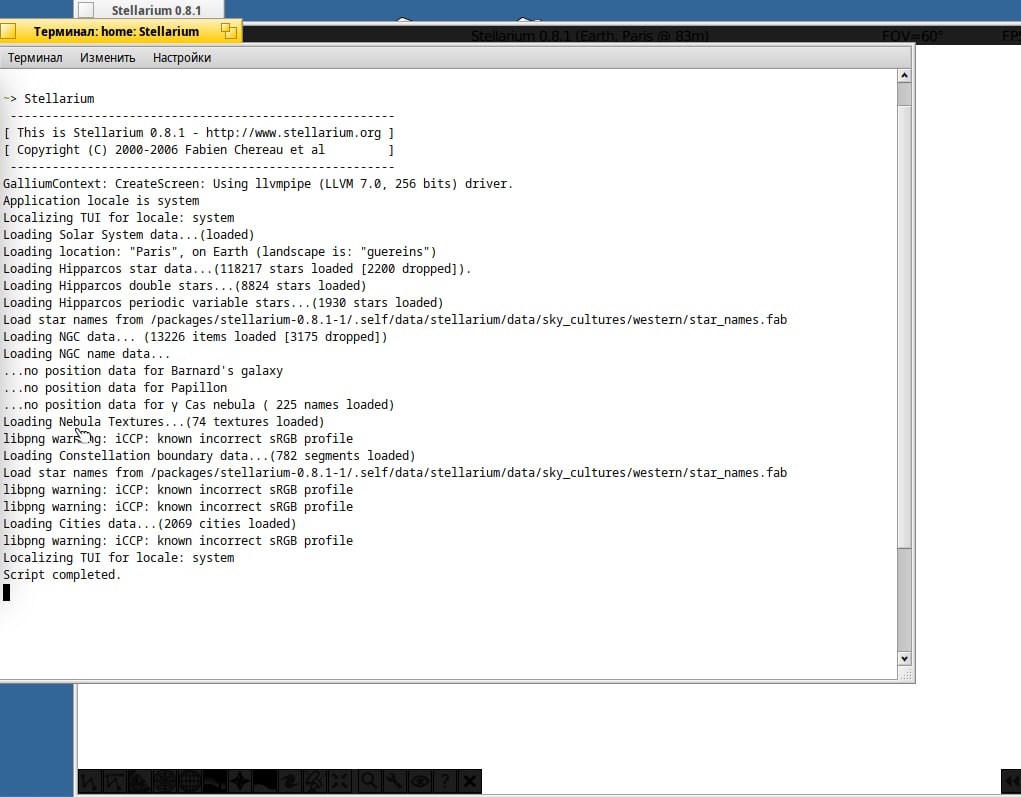Click the 'Loading Constellation boundary data' line
This screenshot has width=1021, height=797.
(209, 456)
